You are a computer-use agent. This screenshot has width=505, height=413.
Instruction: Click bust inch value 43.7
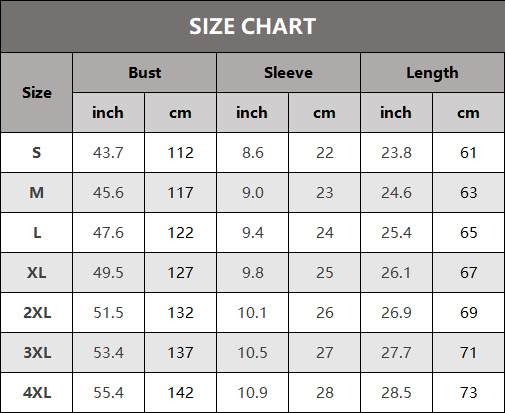108,153
